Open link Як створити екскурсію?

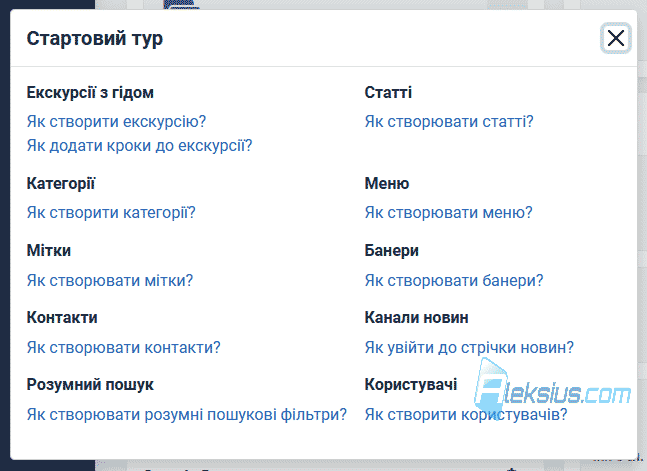(116, 122)
